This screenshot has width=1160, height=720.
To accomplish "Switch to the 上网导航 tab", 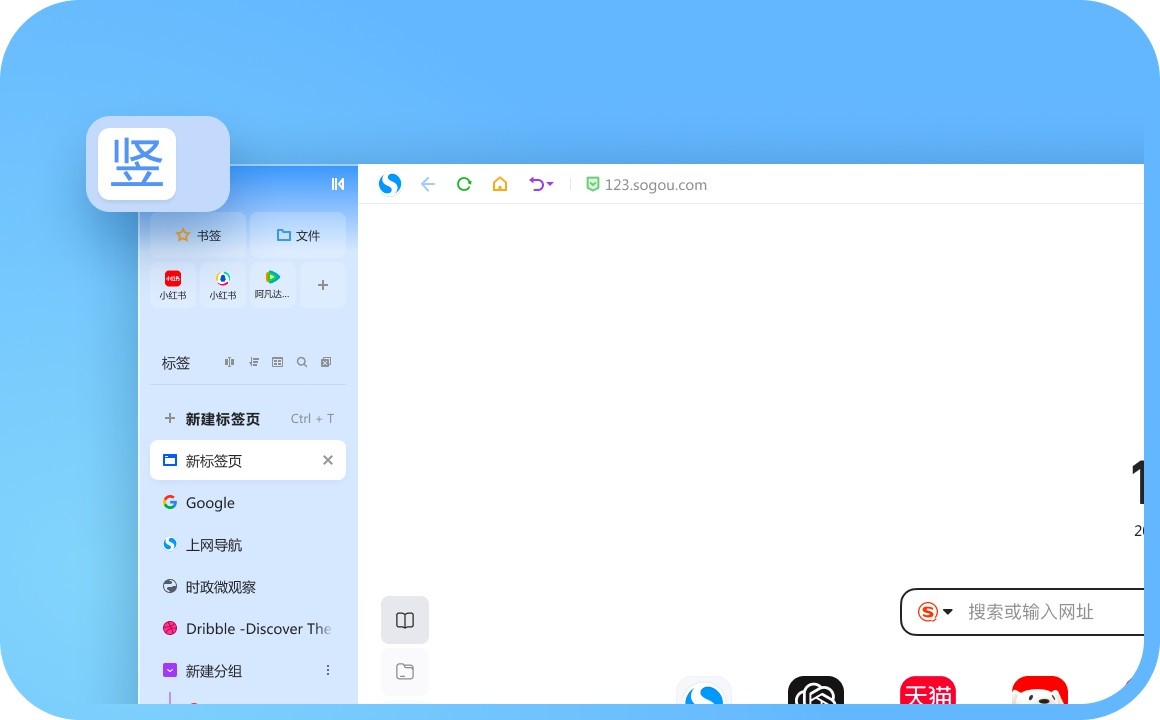I will click(x=248, y=545).
